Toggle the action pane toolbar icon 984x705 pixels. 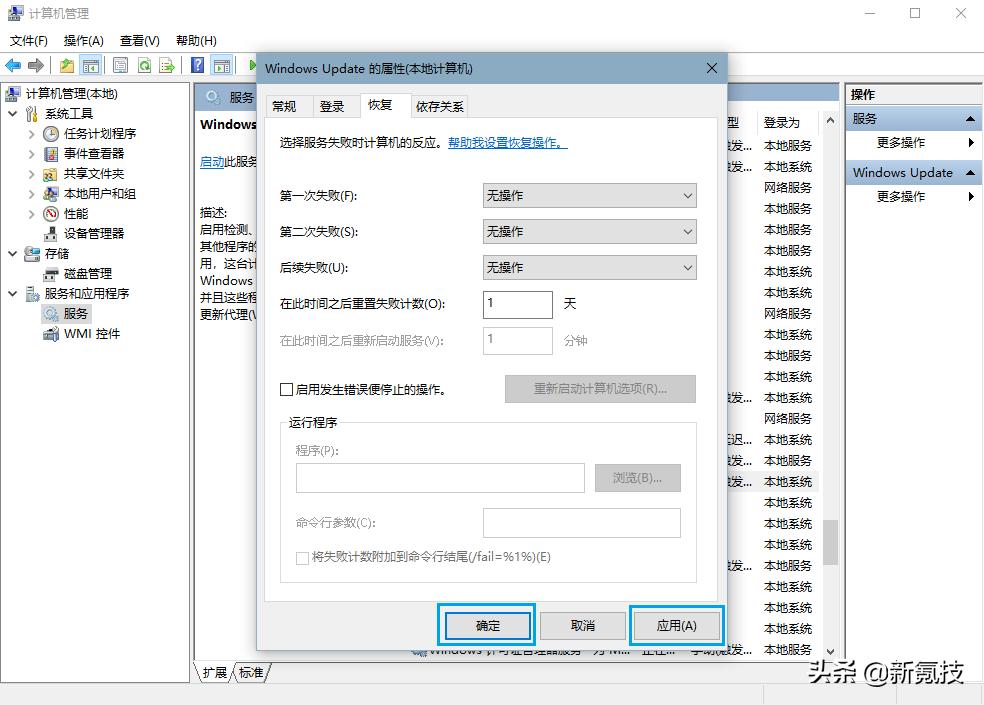pyautogui.click(x=220, y=64)
